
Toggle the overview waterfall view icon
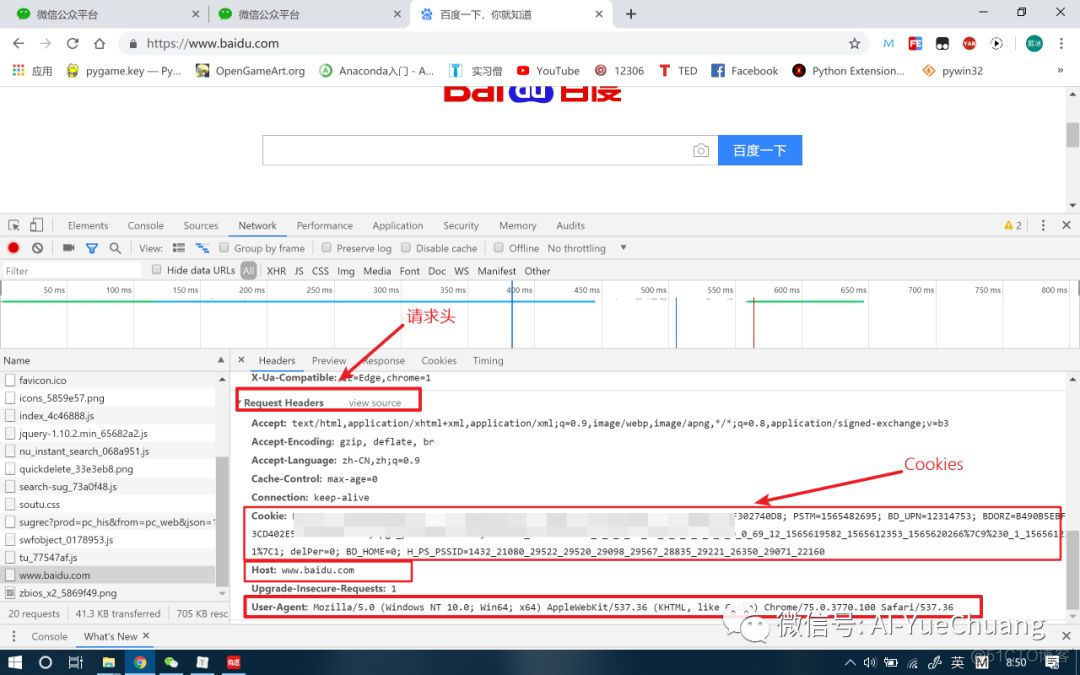[x=202, y=248]
